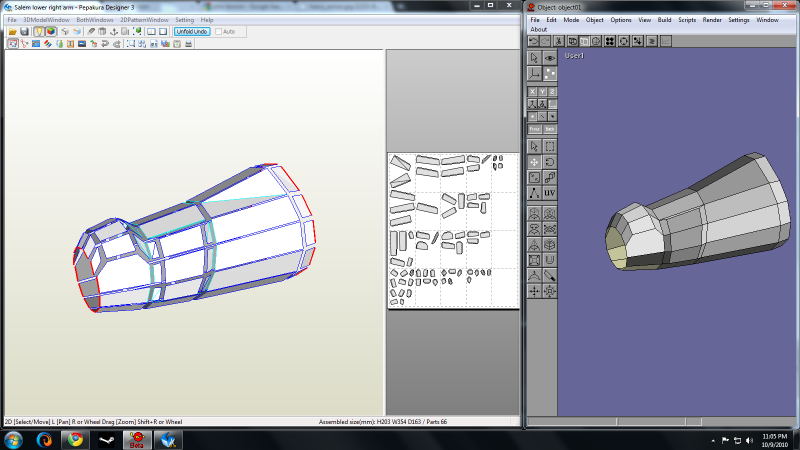The height and width of the screenshot is (450, 800).
Task: Click the undo arrow icon in Object toolbar
Action: (534, 41)
